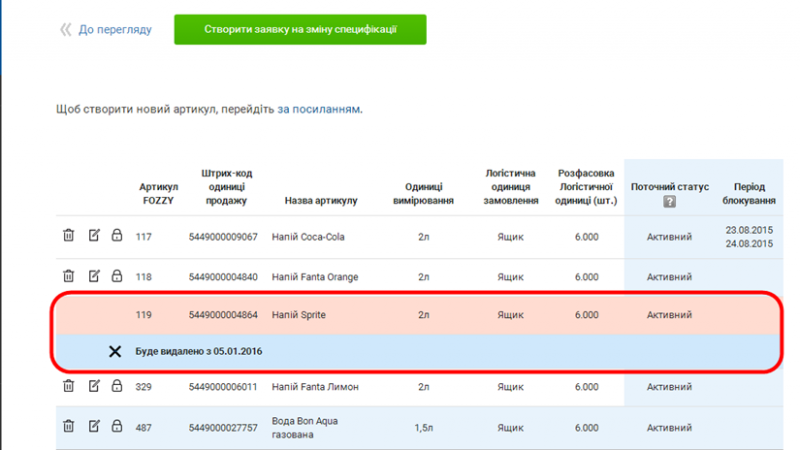The image size is (800, 450).
Task: Edit the Напій Coca-Cola article entry
Action: tap(94, 236)
